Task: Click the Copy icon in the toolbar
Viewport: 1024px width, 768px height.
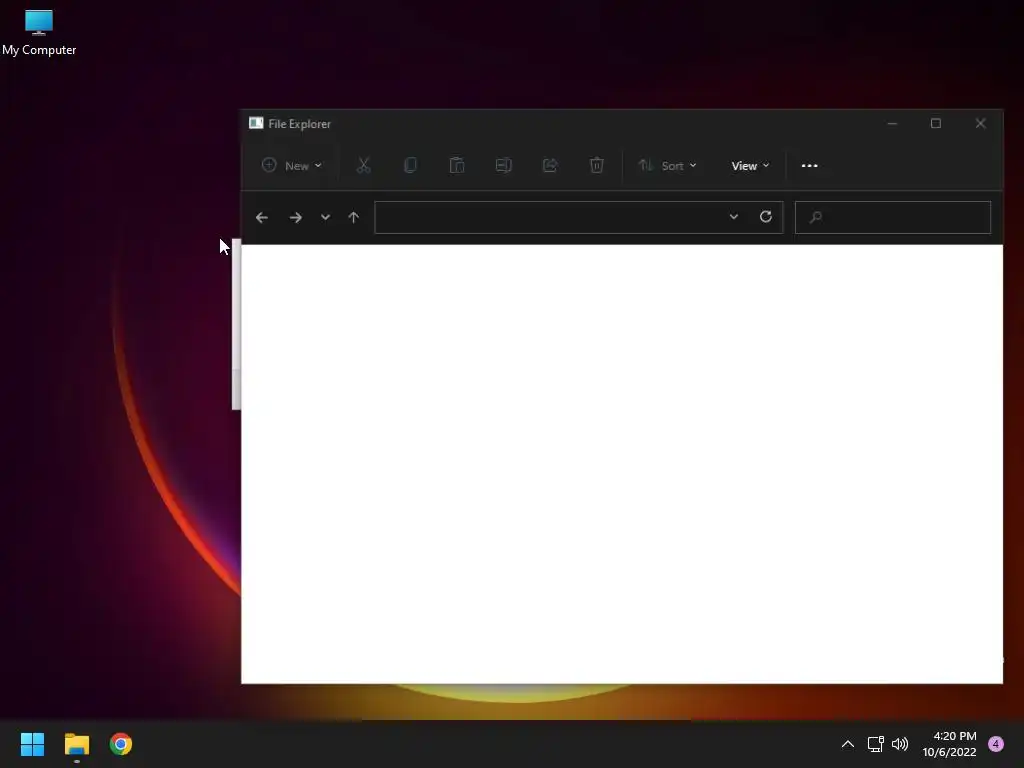Action: pyautogui.click(x=410, y=165)
